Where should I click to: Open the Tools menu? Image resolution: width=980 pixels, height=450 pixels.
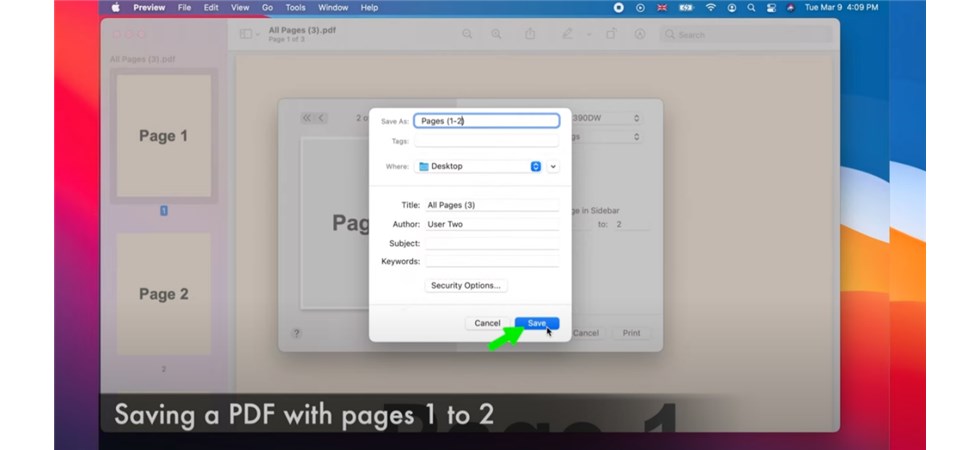tap(295, 7)
